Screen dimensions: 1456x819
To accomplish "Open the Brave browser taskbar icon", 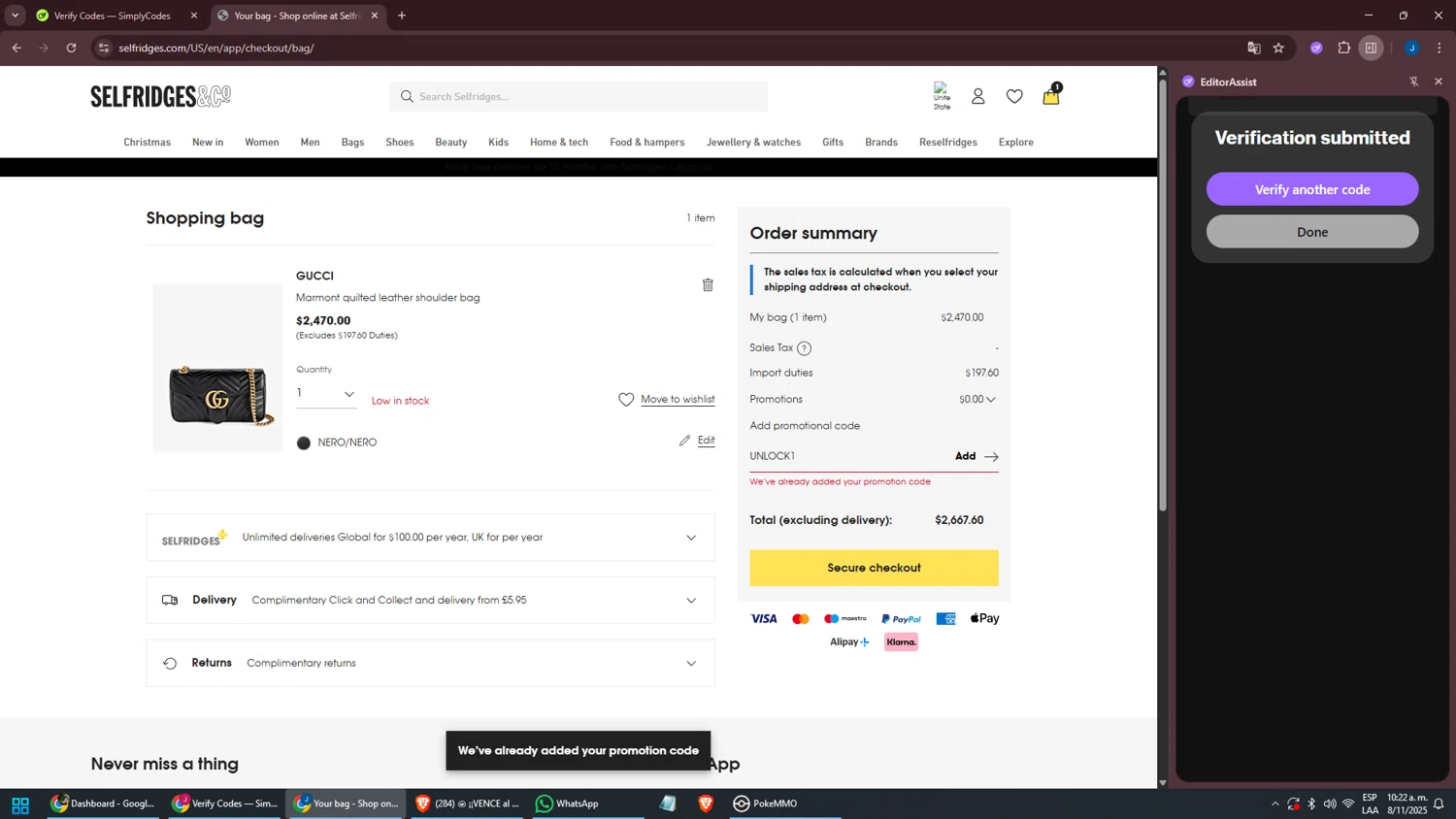I will point(706,803).
